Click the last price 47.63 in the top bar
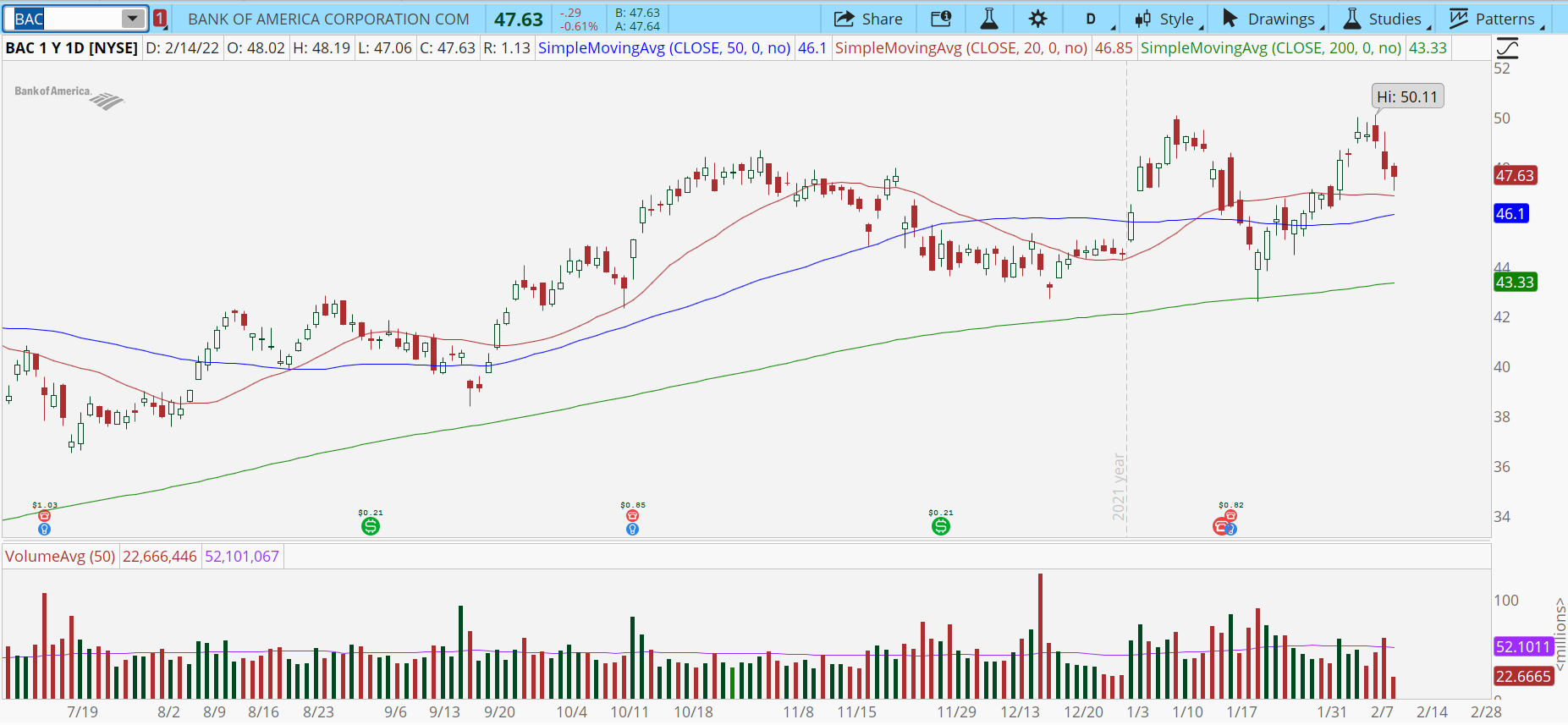The width and height of the screenshot is (1568, 725). point(519,19)
